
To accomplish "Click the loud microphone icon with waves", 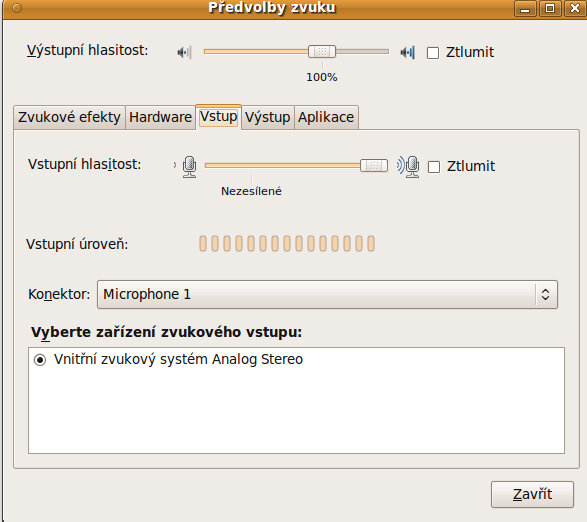I will click(x=408, y=166).
